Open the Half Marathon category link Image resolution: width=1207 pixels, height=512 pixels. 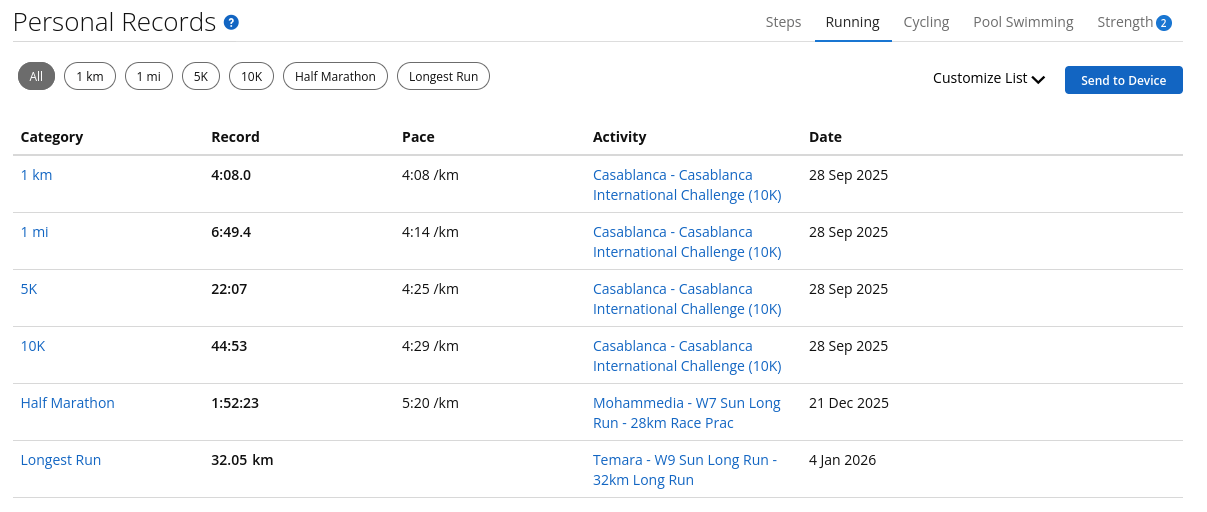point(67,403)
